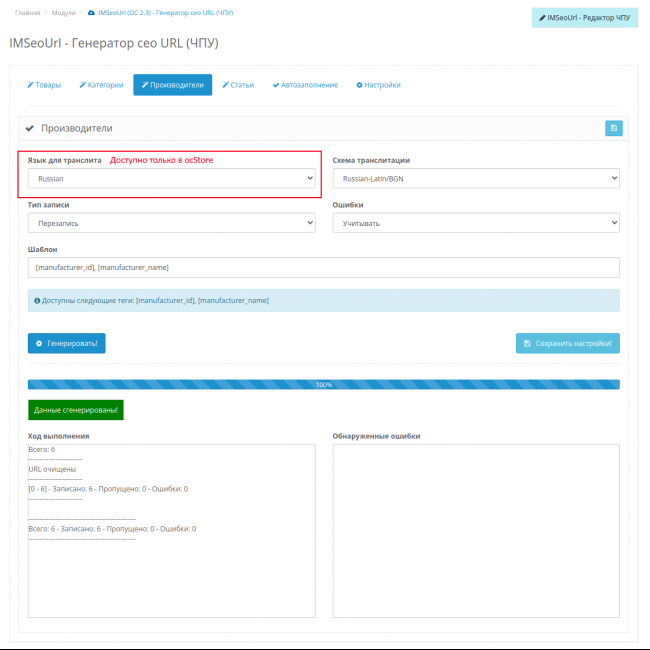Click the 100% progress bar

click(323, 384)
